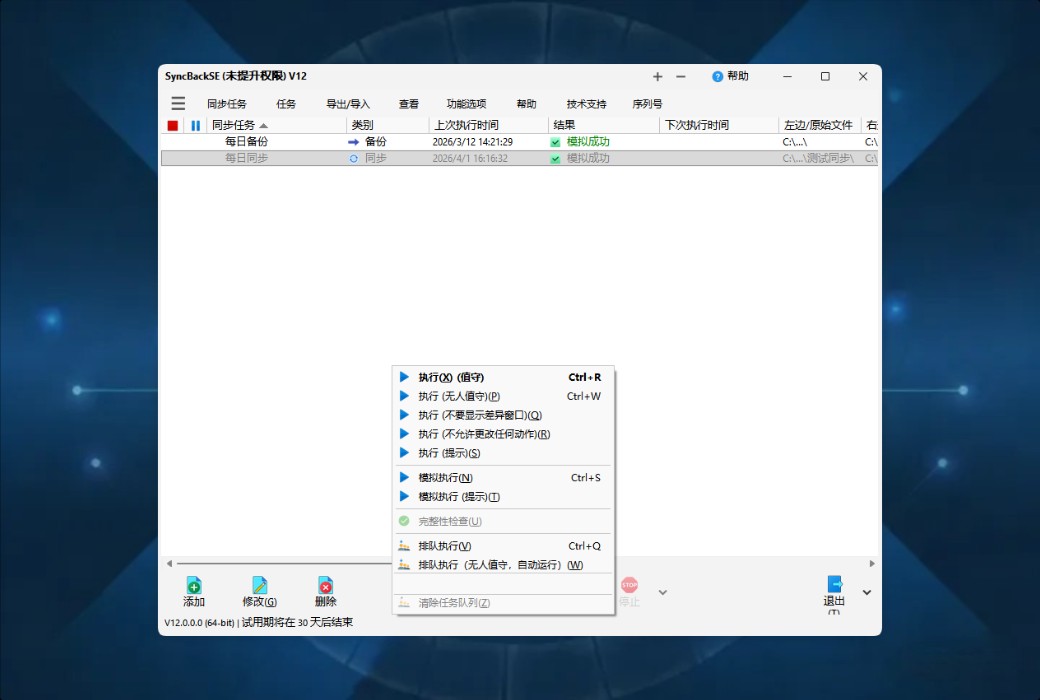This screenshot has width=1040, height=700.
Task: Expand the chevron next to 停止
Action: point(662,592)
